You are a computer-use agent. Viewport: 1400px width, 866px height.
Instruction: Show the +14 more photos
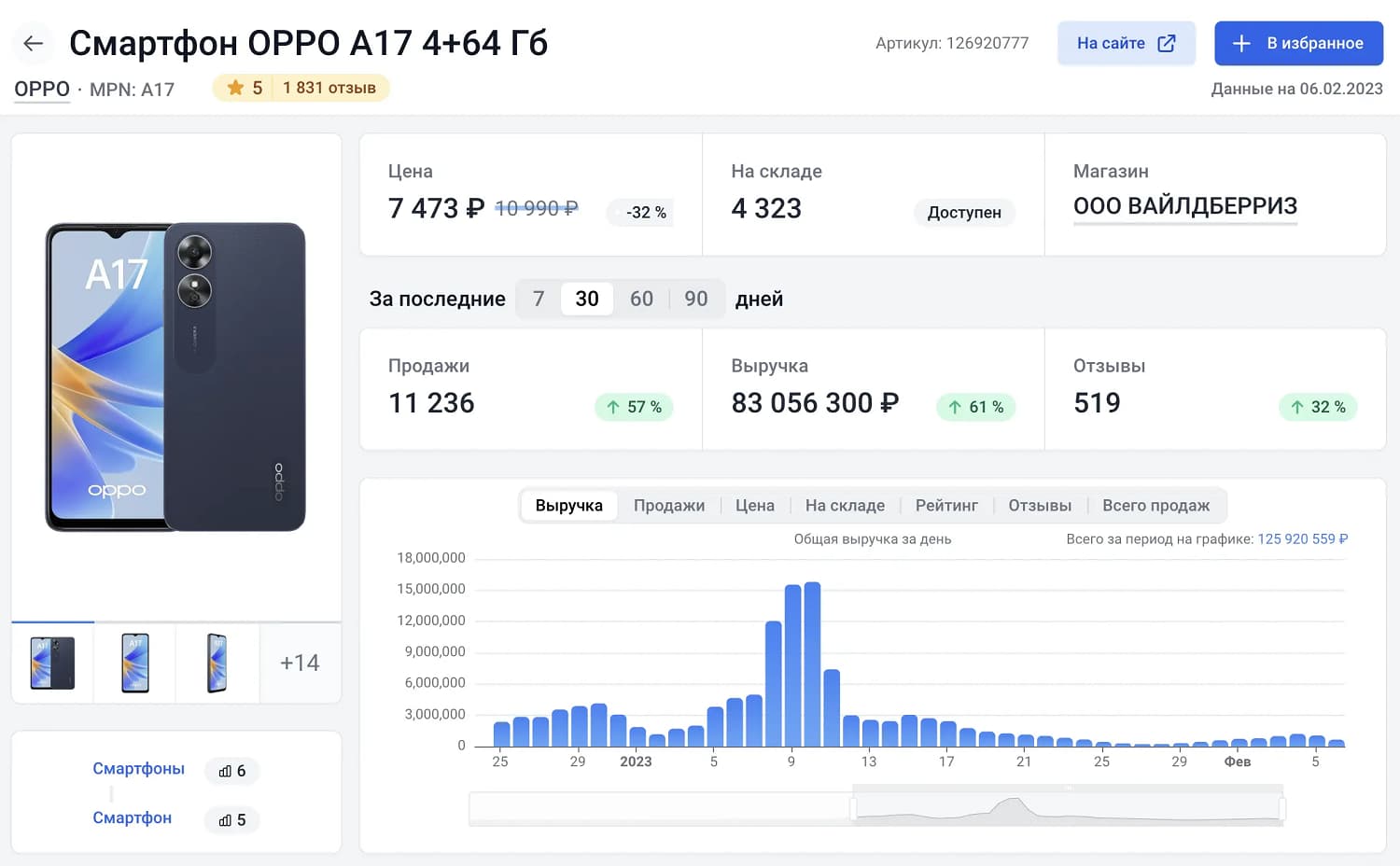[x=300, y=663]
